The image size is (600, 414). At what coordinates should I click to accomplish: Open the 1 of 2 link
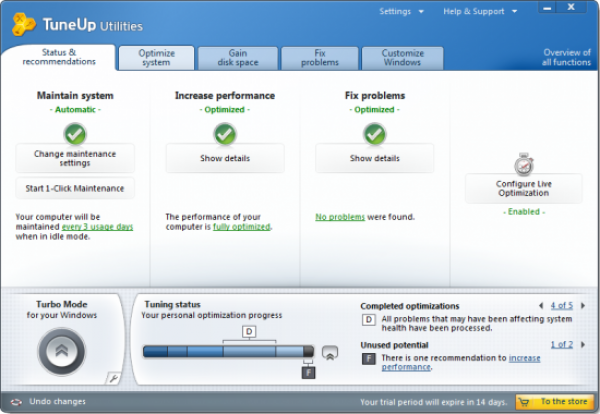click(x=562, y=344)
